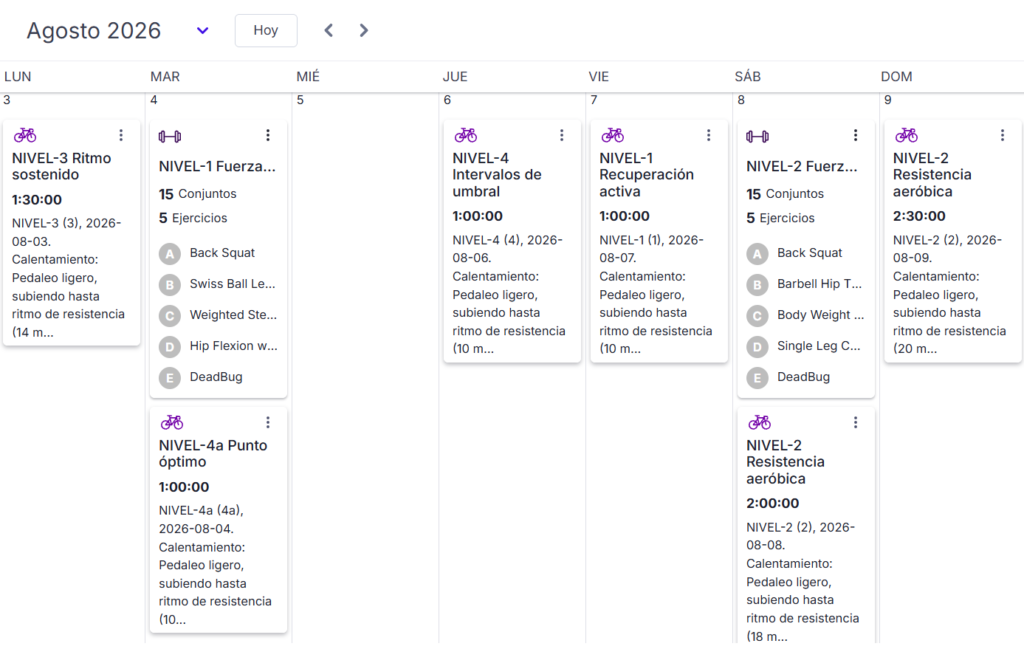Select day number 5 on Wednesday
Screen dimensions: 1024x649
[x=300, y=100]
